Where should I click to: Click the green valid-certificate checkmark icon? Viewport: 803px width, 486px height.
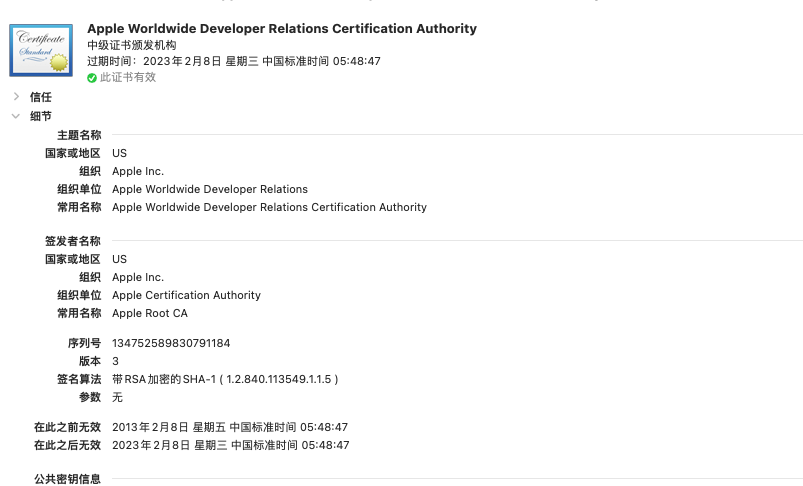pos(92,78)
